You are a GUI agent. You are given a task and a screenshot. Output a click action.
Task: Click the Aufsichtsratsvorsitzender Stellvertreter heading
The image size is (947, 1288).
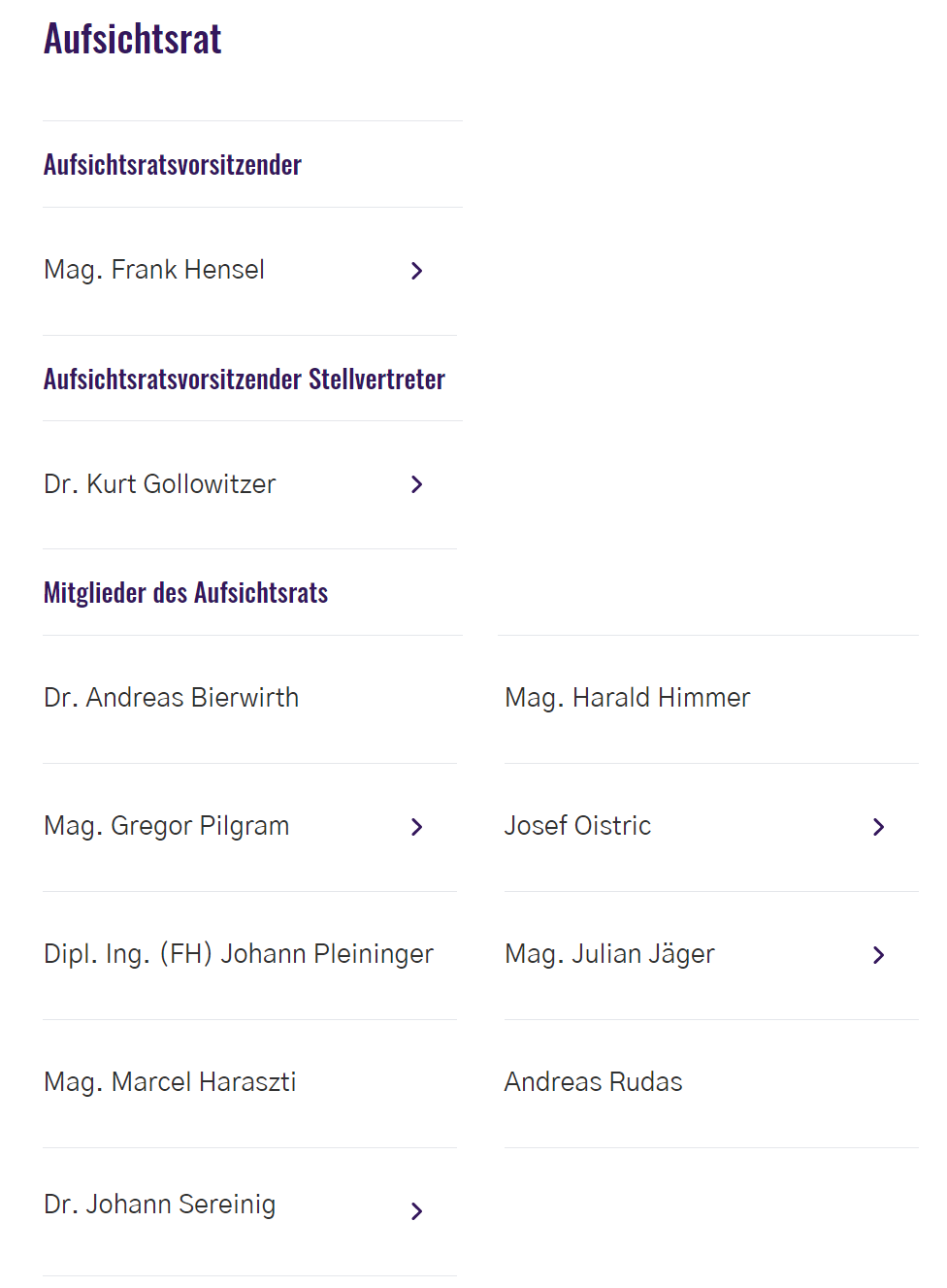point(245,379)
